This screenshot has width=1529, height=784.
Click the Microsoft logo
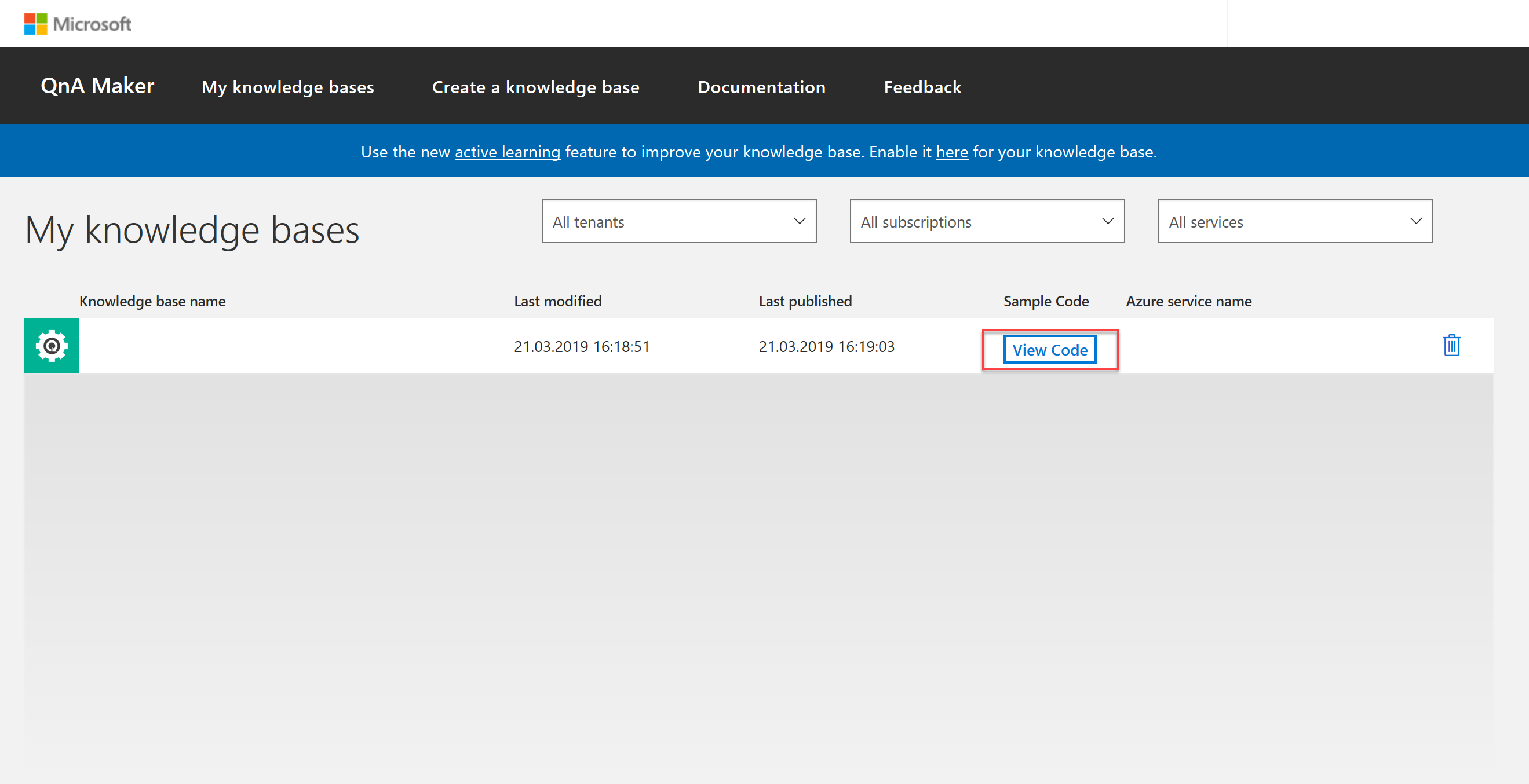pyautogui.click(x=77, y=24)
